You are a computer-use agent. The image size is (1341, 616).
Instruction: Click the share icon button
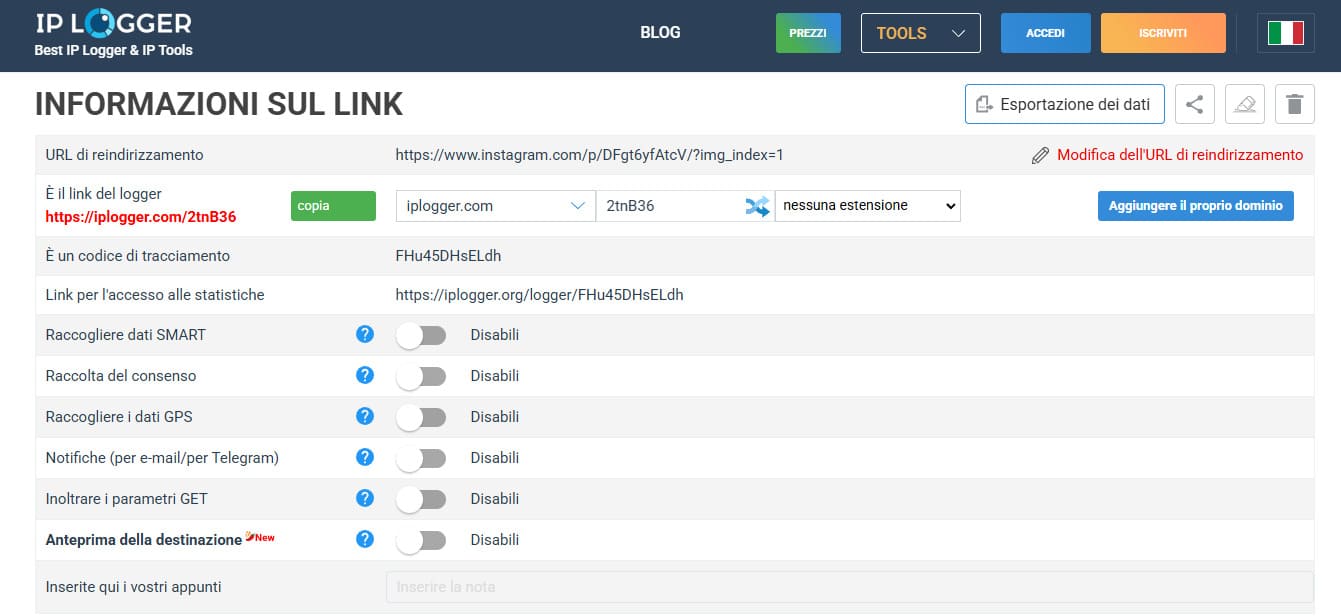point(1195,104)
